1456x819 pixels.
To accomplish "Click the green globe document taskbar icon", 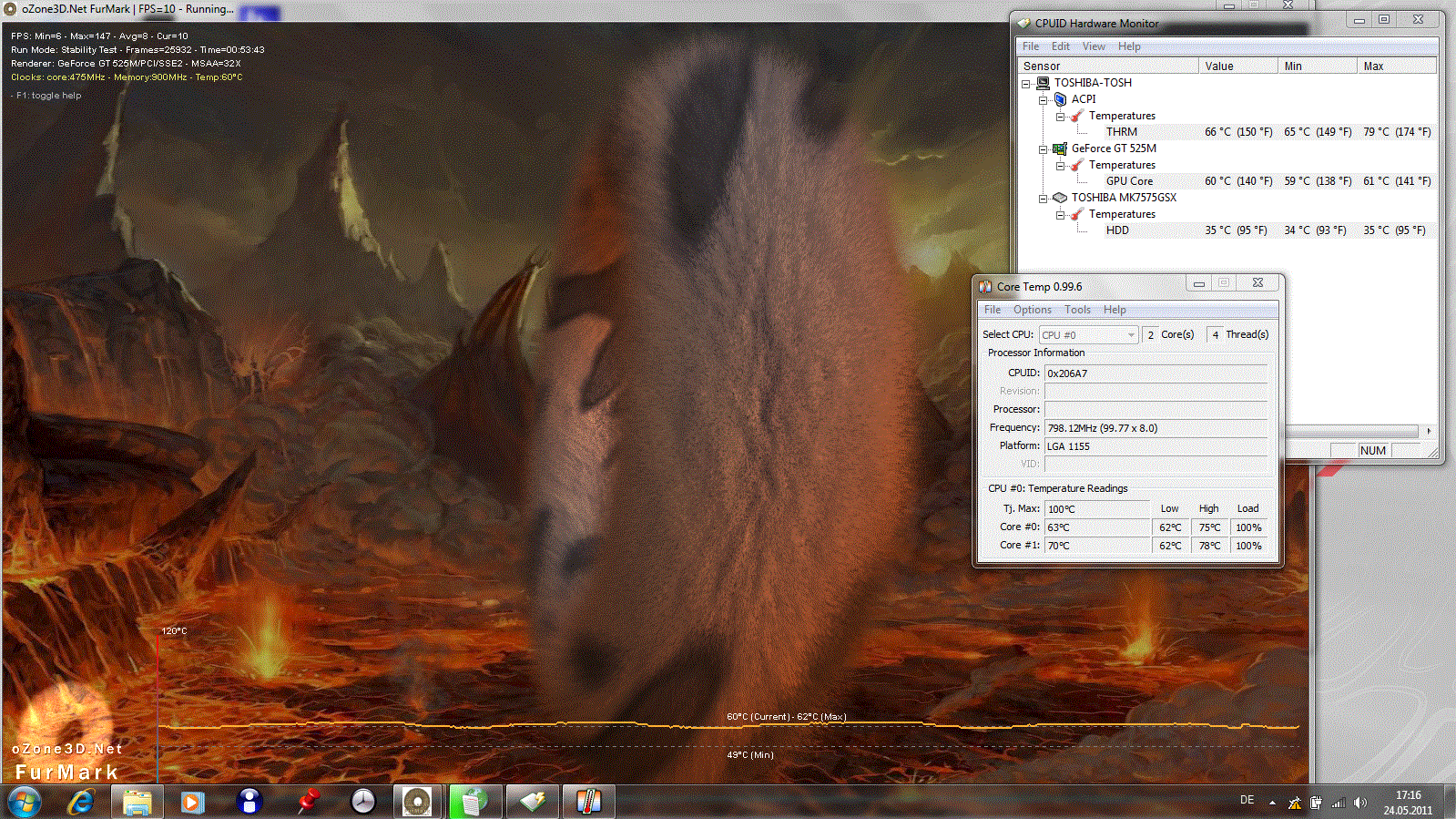I will tap(474, 802).
